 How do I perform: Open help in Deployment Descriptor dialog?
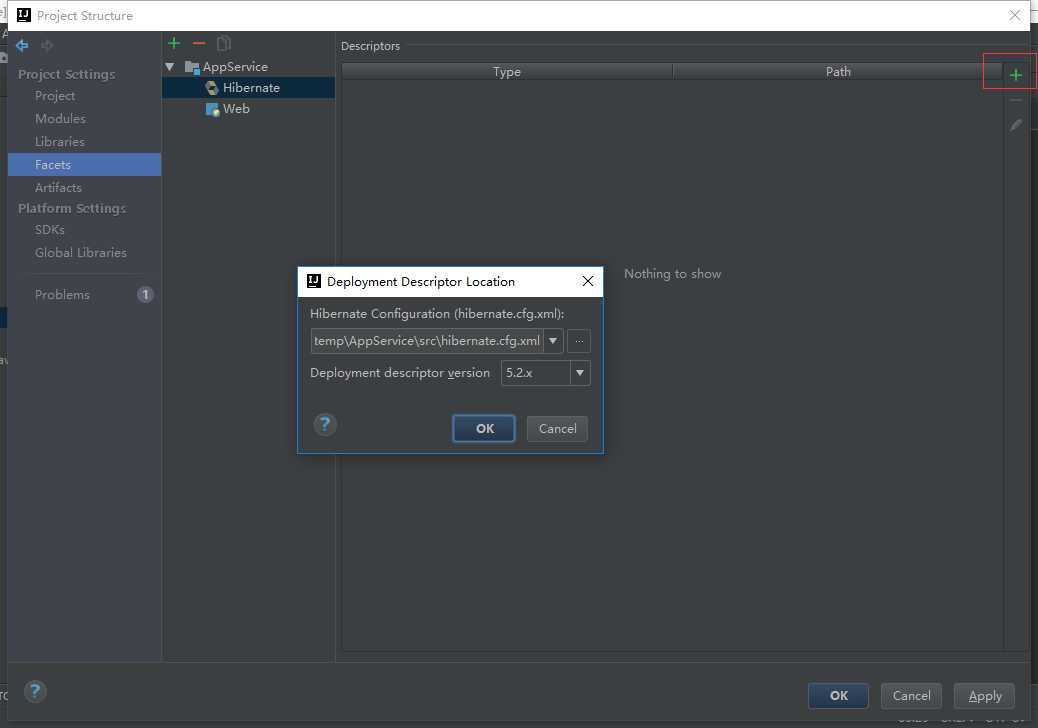325,424
